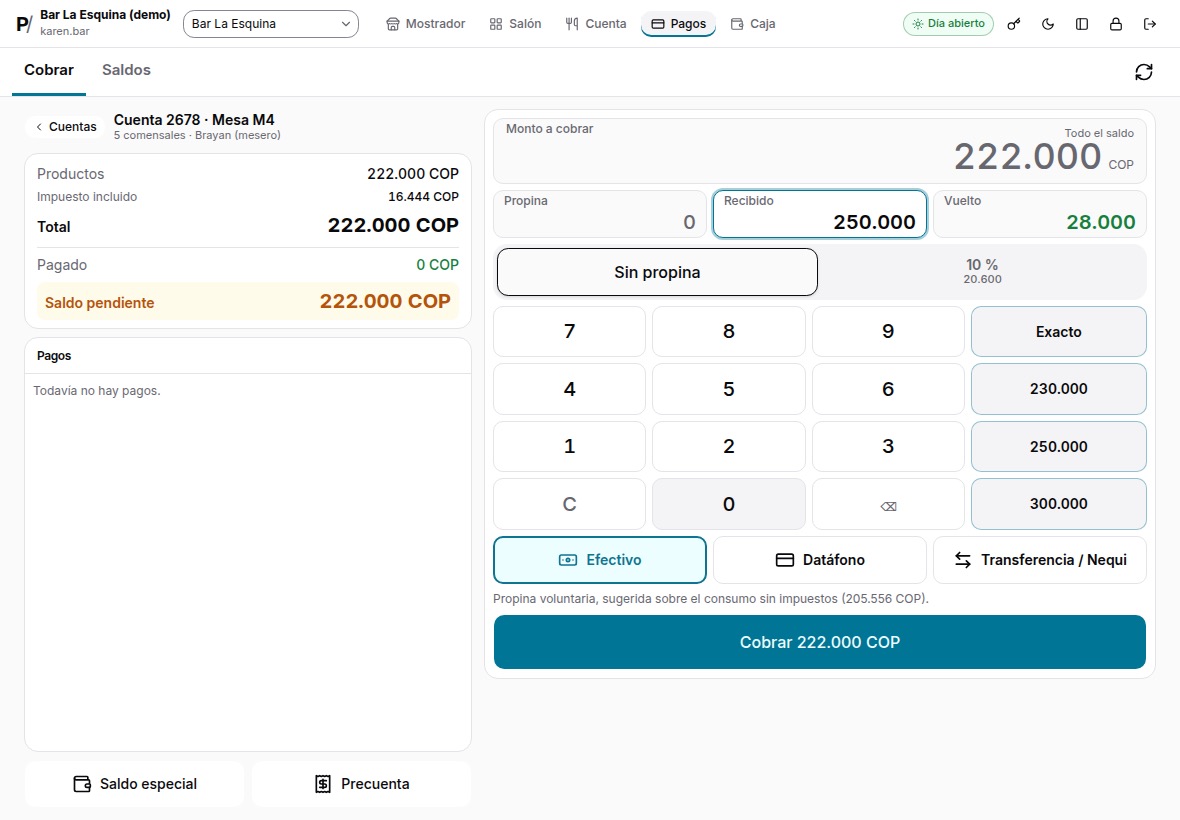Open the Salón menu item
The image size is (1180, 820).
pyautogui.click(x=515, y=24)
